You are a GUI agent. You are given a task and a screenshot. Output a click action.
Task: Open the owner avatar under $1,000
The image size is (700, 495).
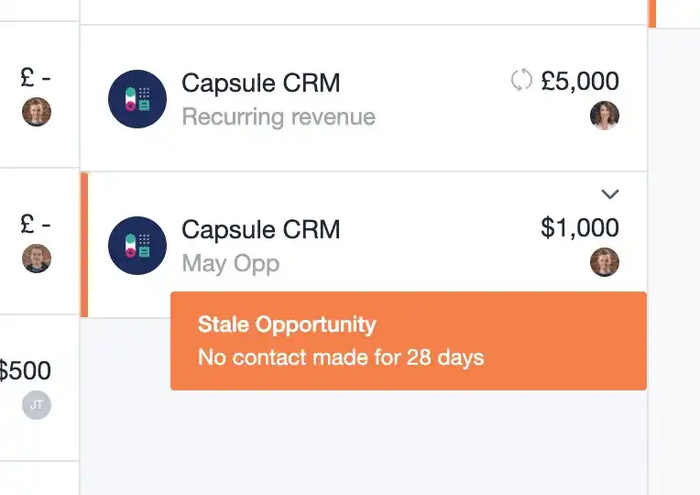(604, 262)
